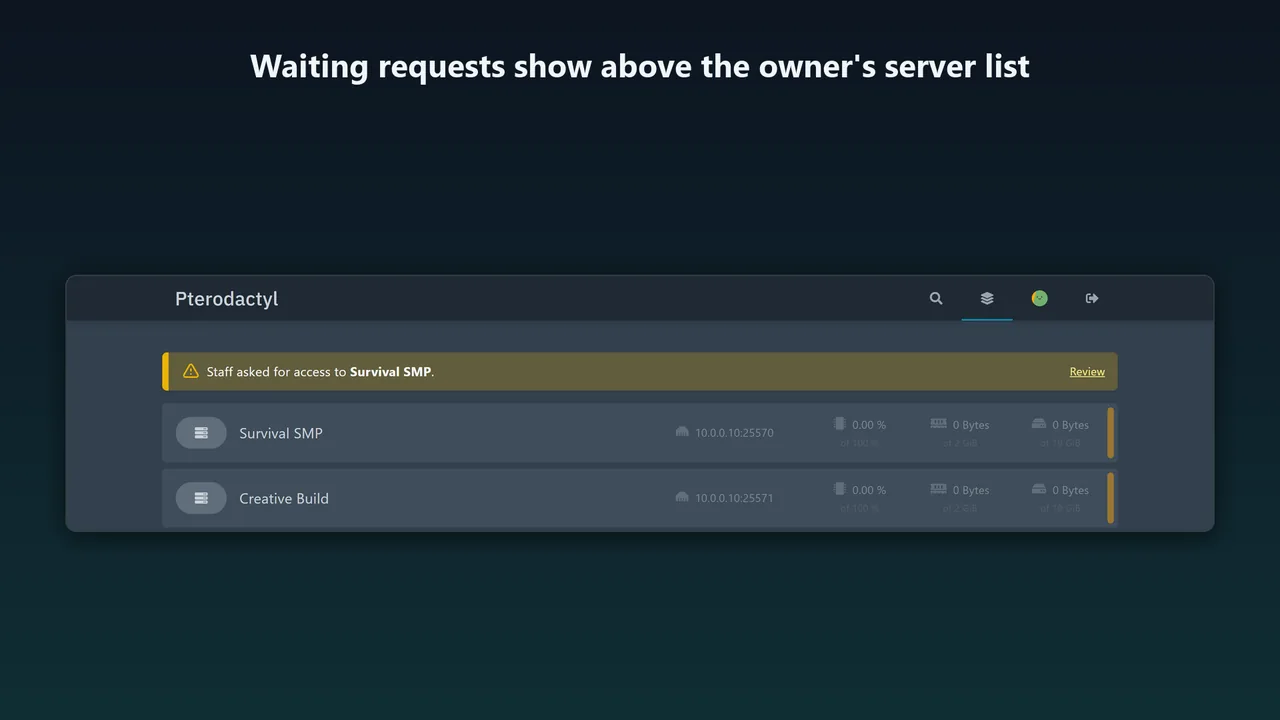Open account settings via the avatar icon
Image resolution: width=1280 pixels, height=720 pixels.
click(x=1040, y=298)
